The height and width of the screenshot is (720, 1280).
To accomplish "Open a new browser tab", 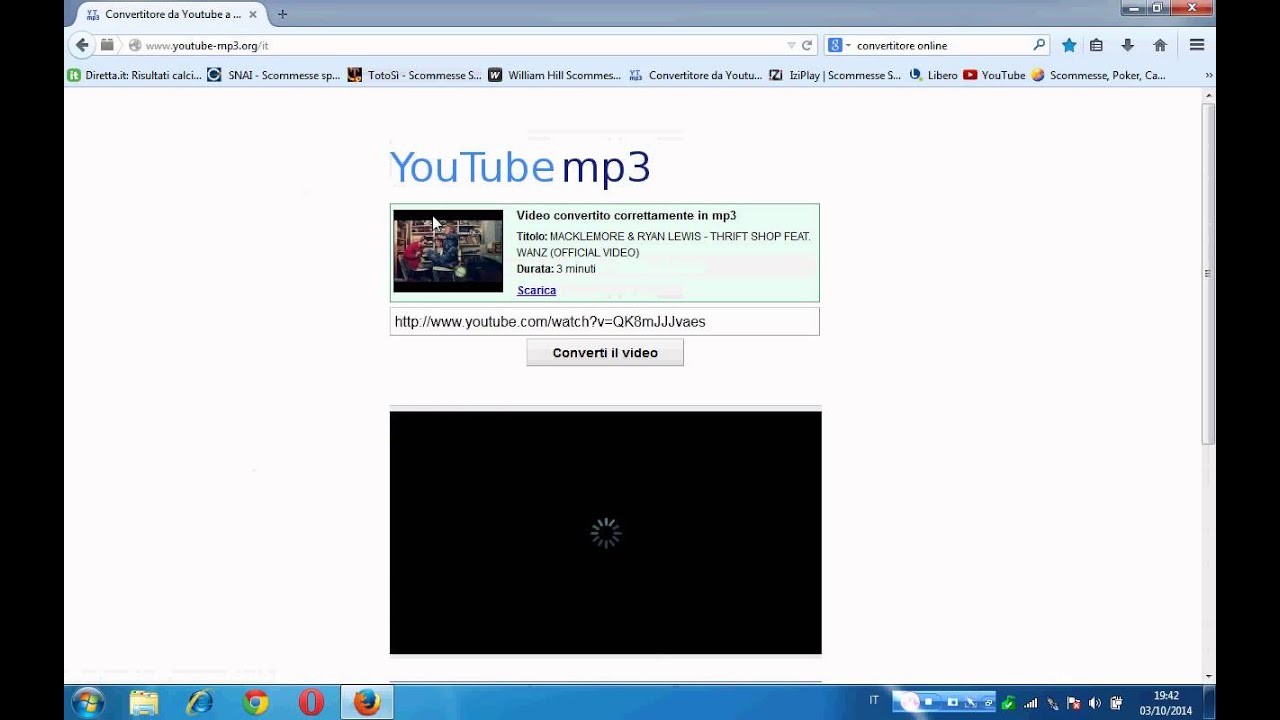I will [x=282, y=14].
